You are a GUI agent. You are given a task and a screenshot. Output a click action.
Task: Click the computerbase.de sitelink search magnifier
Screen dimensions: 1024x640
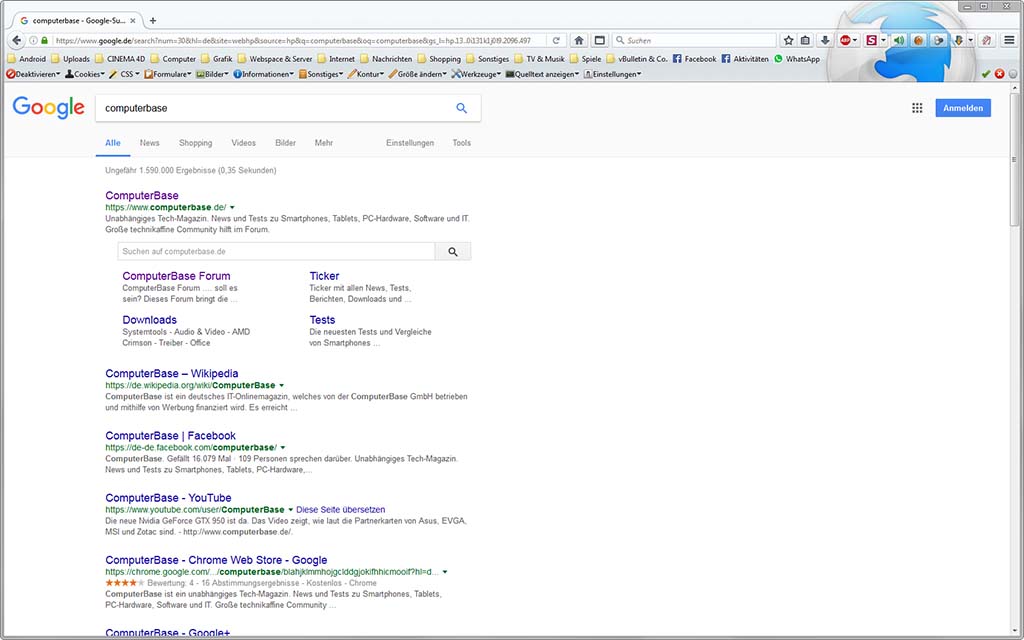click(x=453, y=251)
